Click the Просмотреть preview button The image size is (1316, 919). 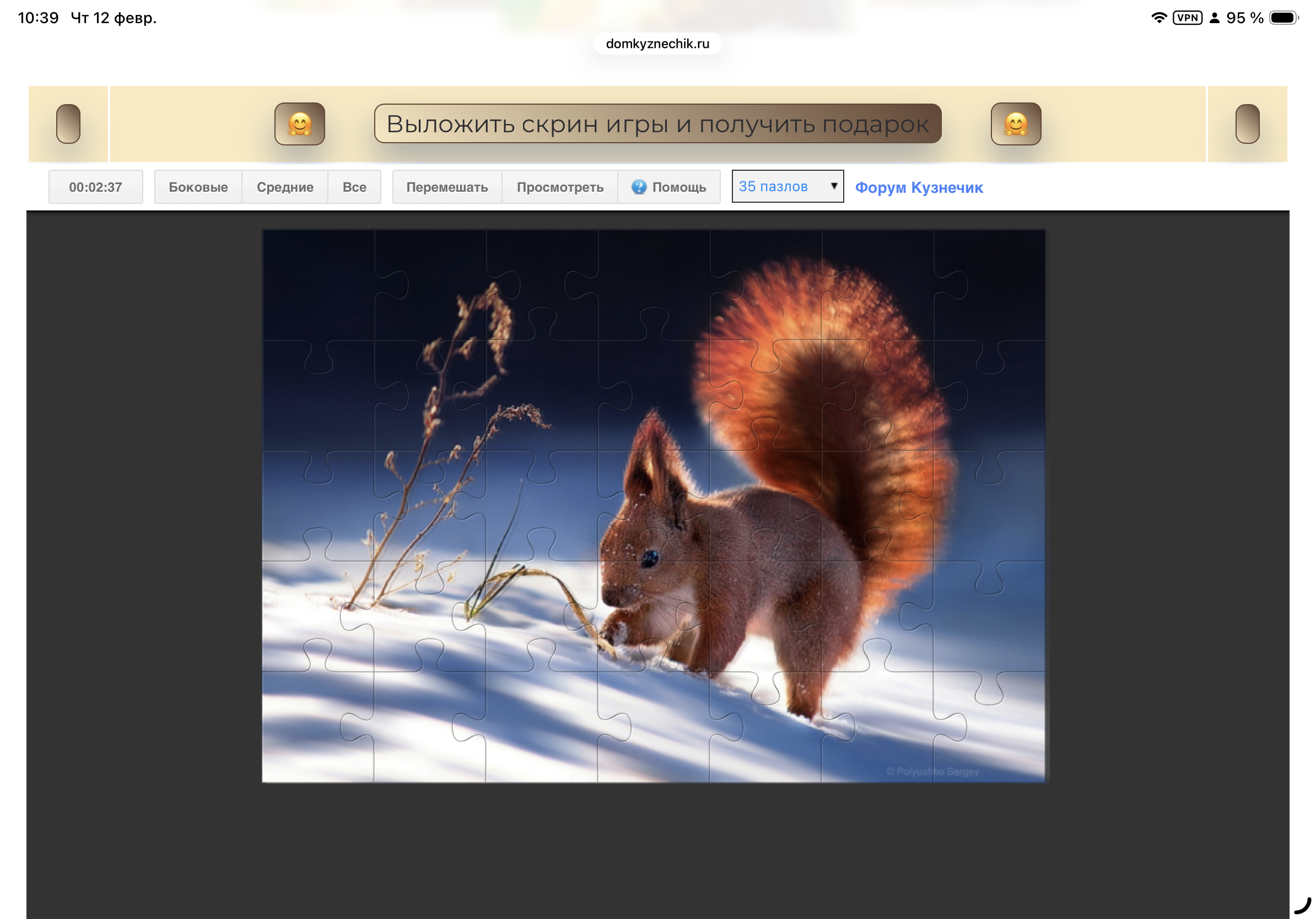(559, 187)
